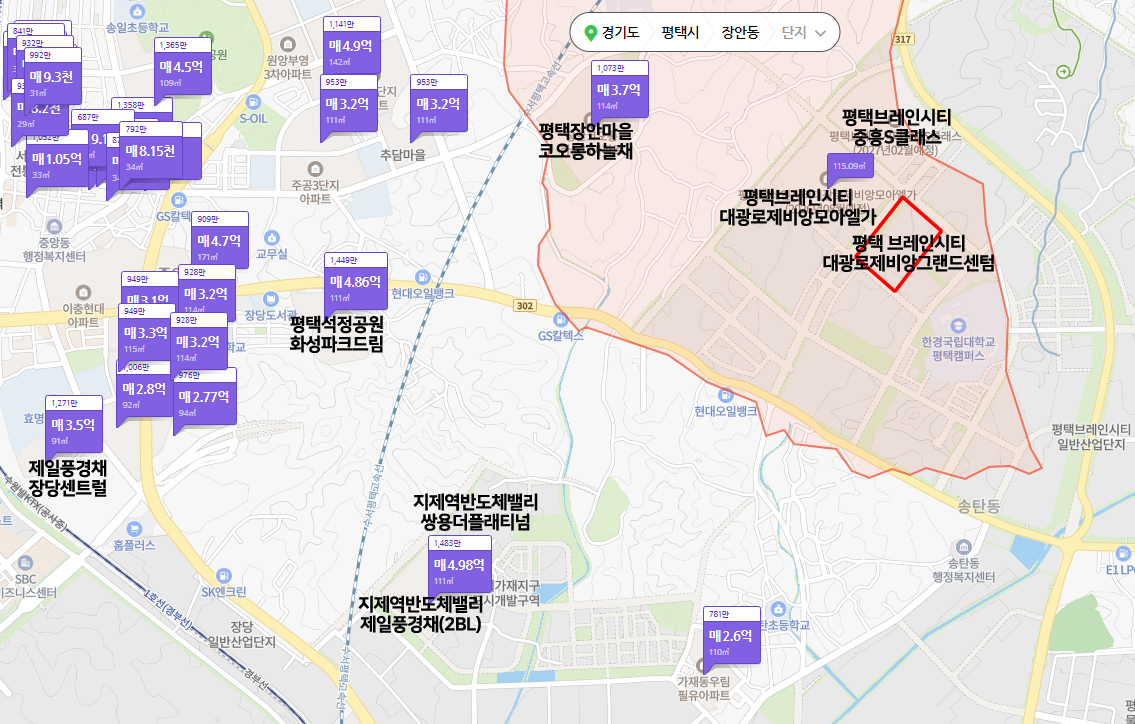Open the 매3.7억 114㎡ price marker
Viewport: 1135px width, 724px height.
[620, 89]
